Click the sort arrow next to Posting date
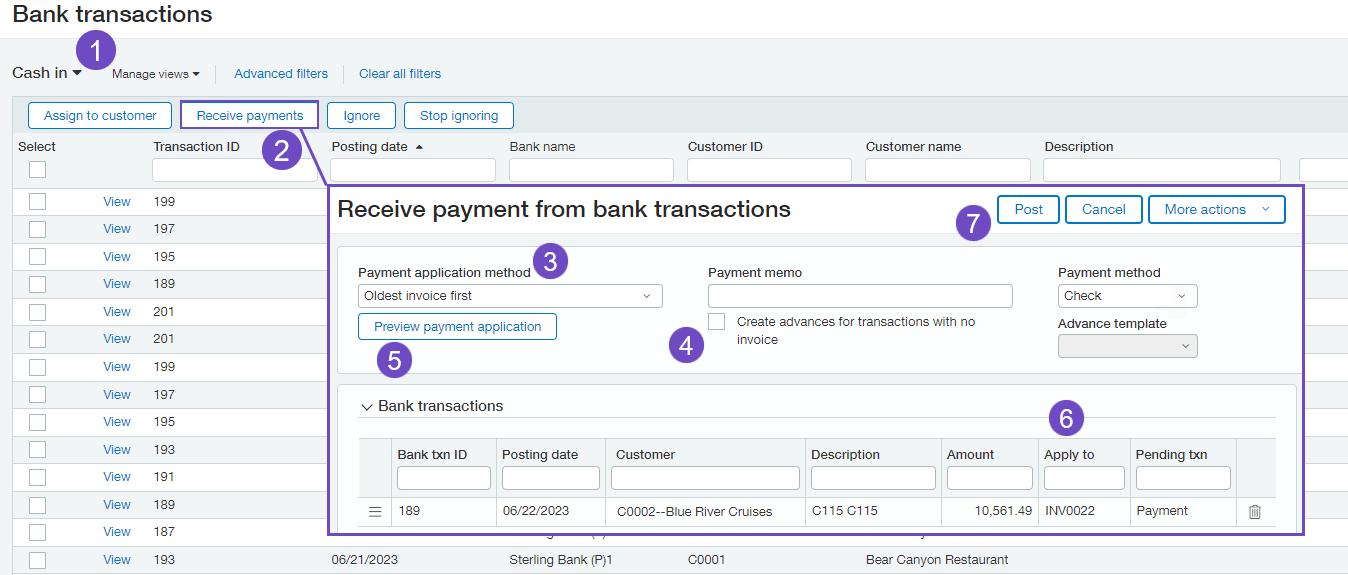Image resolution: width=1348 pixels, height=575 pixels. click(x=419, y=147)
